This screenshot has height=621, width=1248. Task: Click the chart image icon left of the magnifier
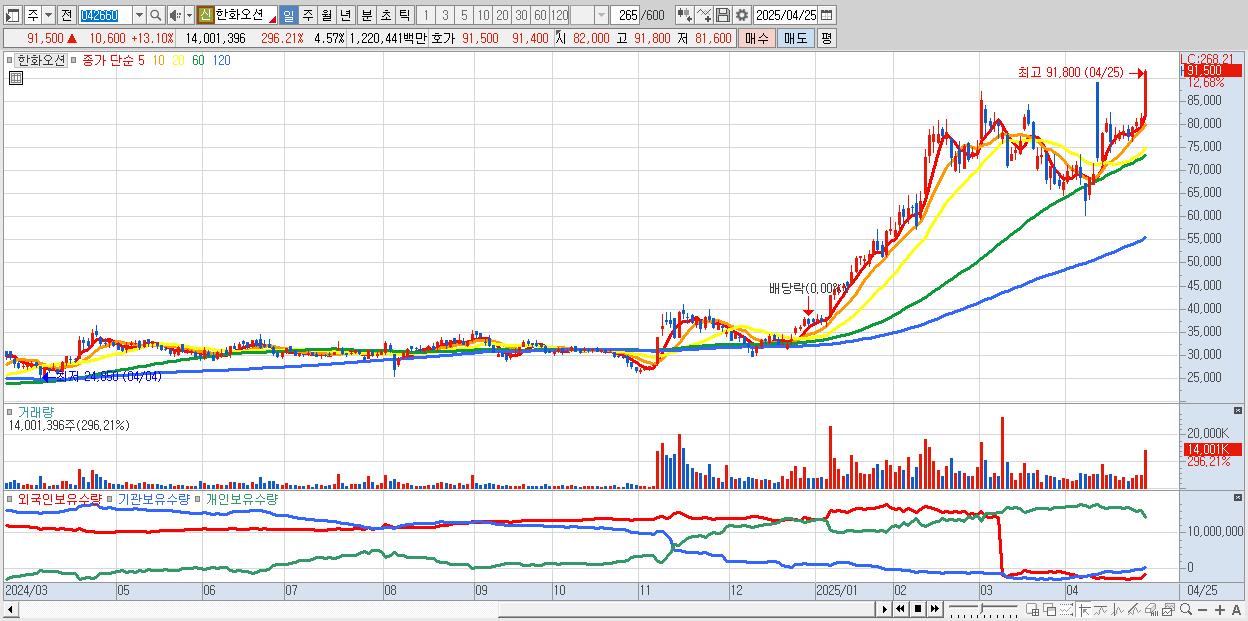click(1169, 609)
